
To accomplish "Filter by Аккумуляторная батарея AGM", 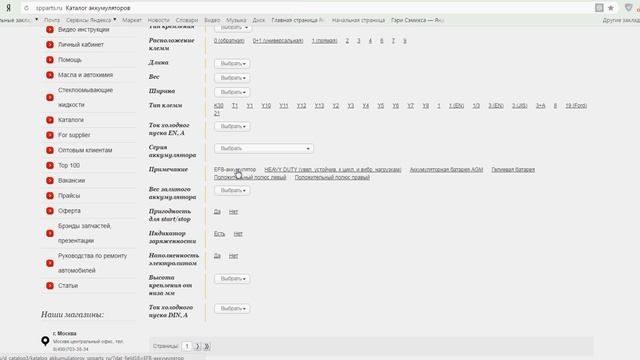I will pyautogui.click(x=446, y=169).
